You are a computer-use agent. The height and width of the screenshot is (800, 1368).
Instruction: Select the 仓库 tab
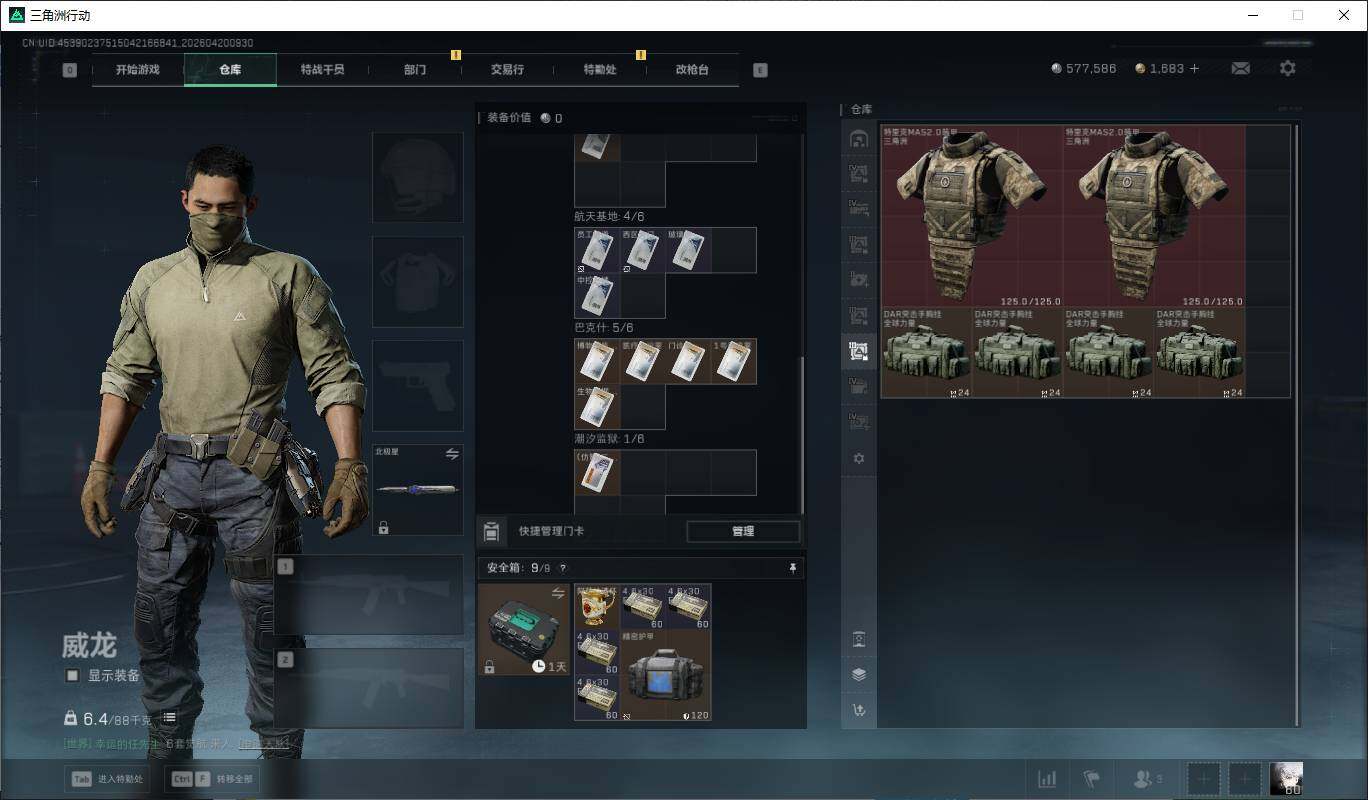click(230, 70)
